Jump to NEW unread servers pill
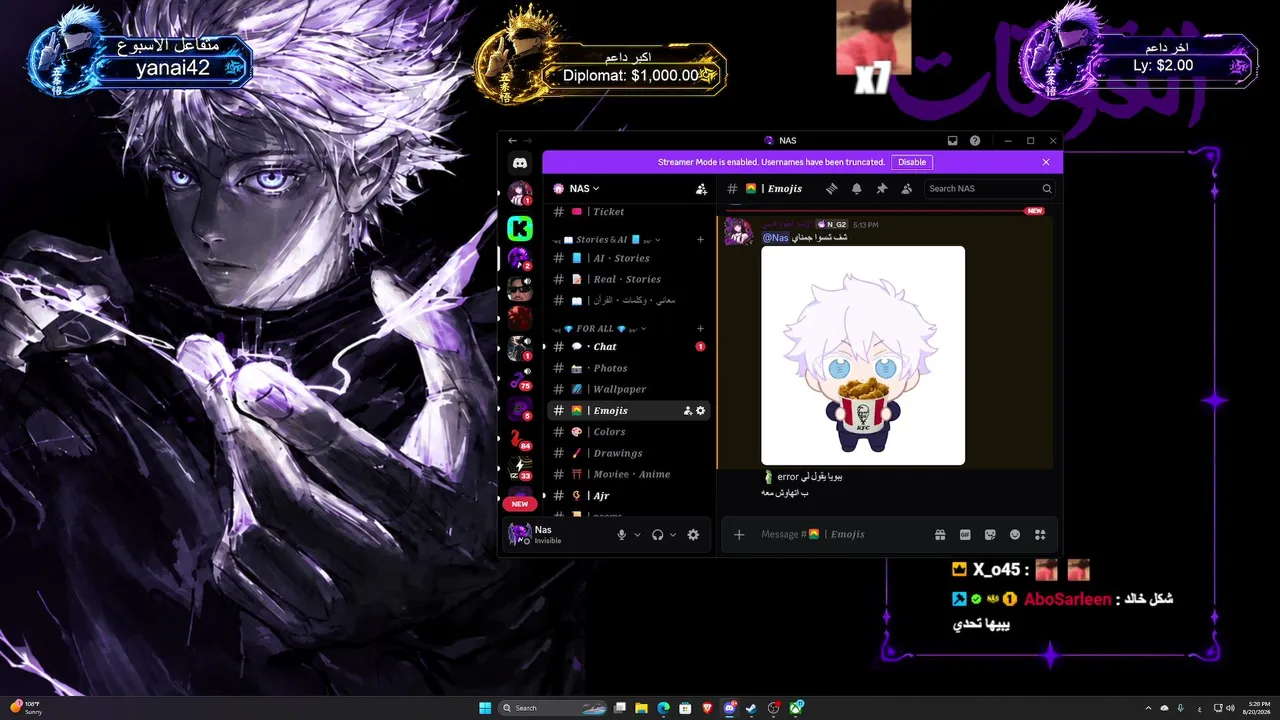 tap(520, 504)
